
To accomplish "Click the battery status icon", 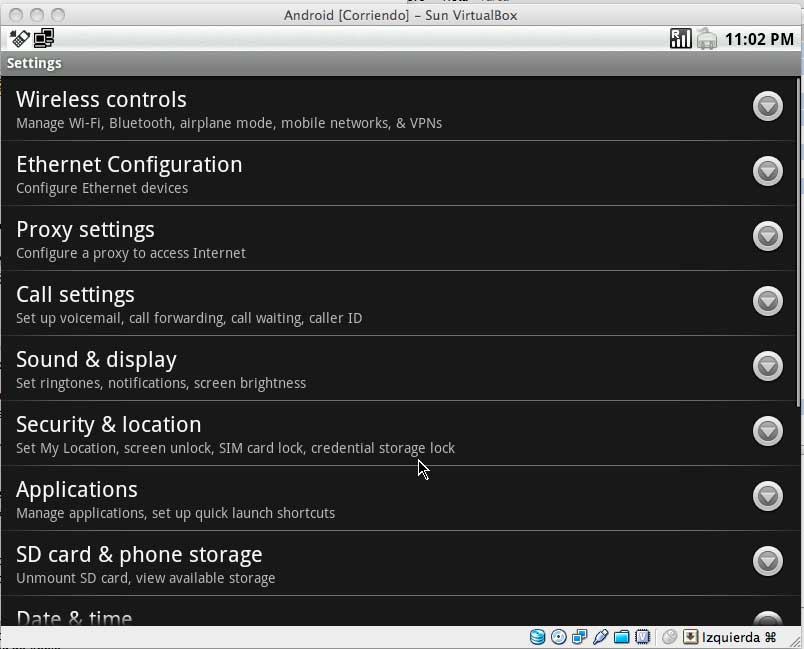I will click(x=707, y=39).
